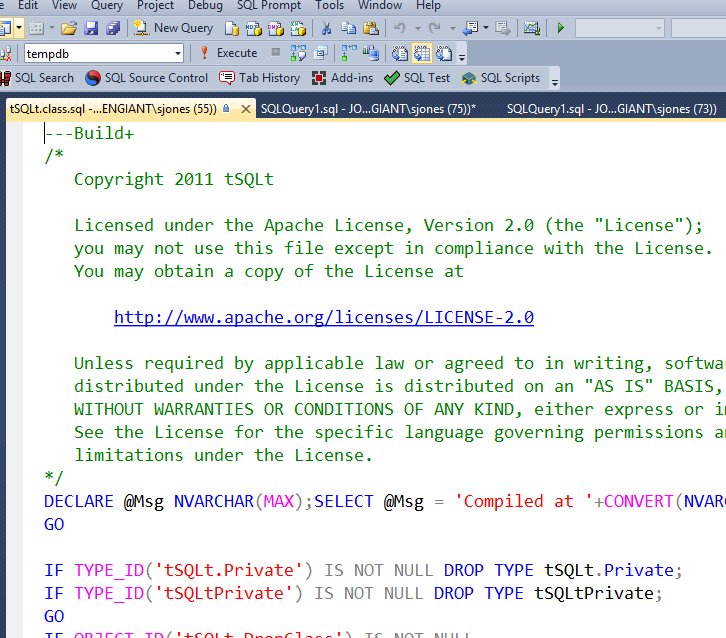Open the solution configurations combo box
Image resolution: width=726 pixels, height=638 pixels.
[x=620, y=28]
